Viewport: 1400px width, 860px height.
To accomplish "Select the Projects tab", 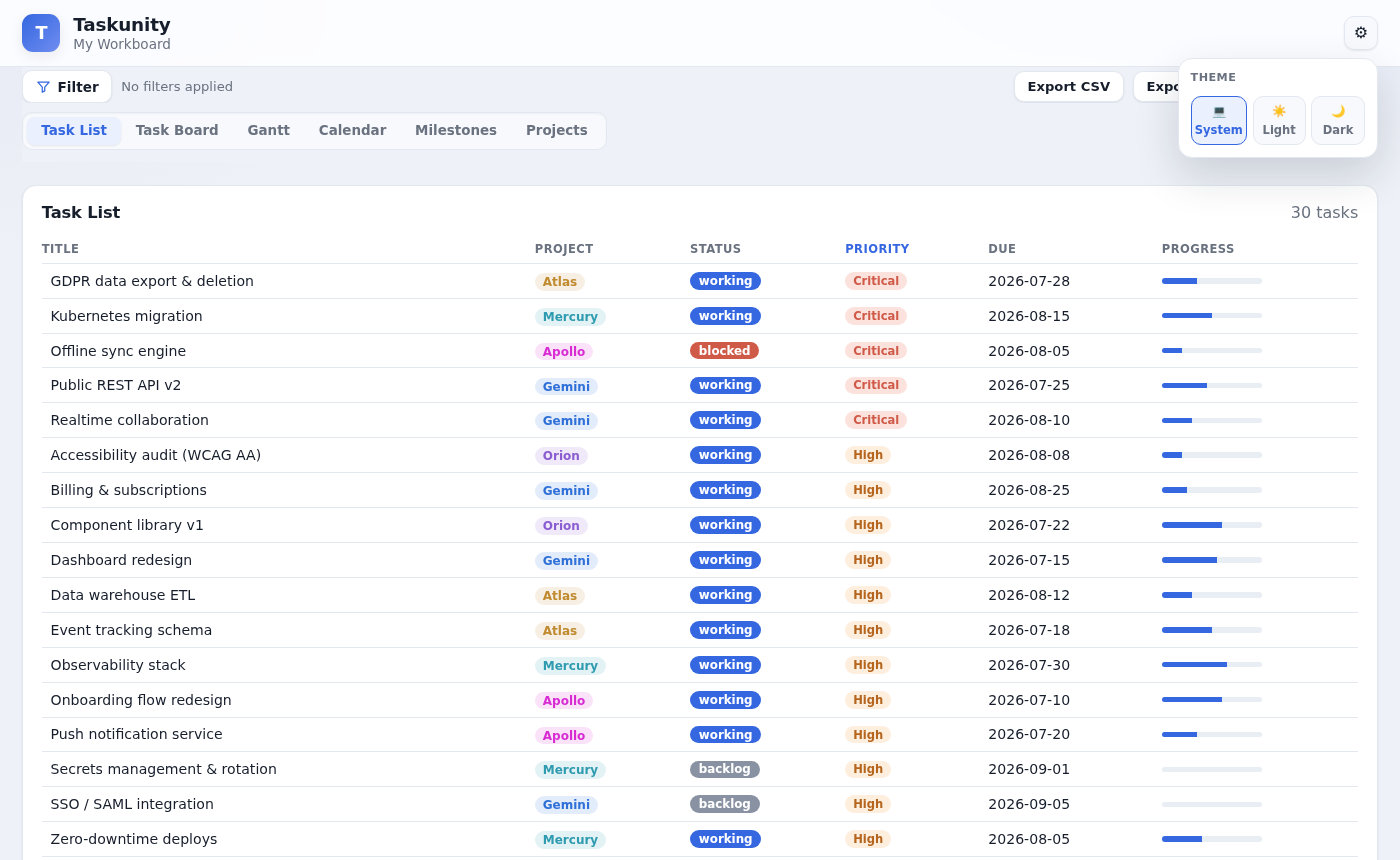I will [x=557, y=131].
